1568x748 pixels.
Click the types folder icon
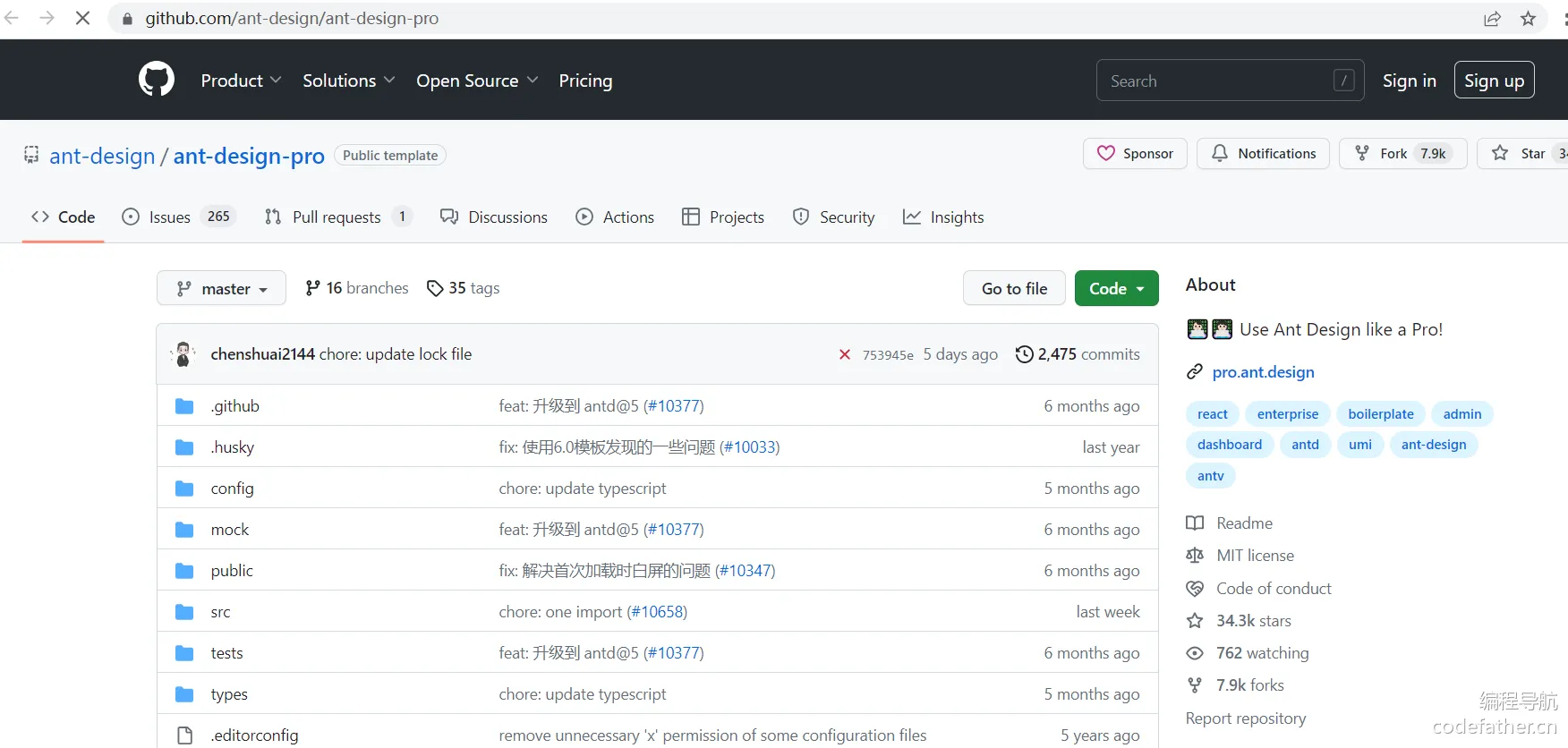point(184,694)
